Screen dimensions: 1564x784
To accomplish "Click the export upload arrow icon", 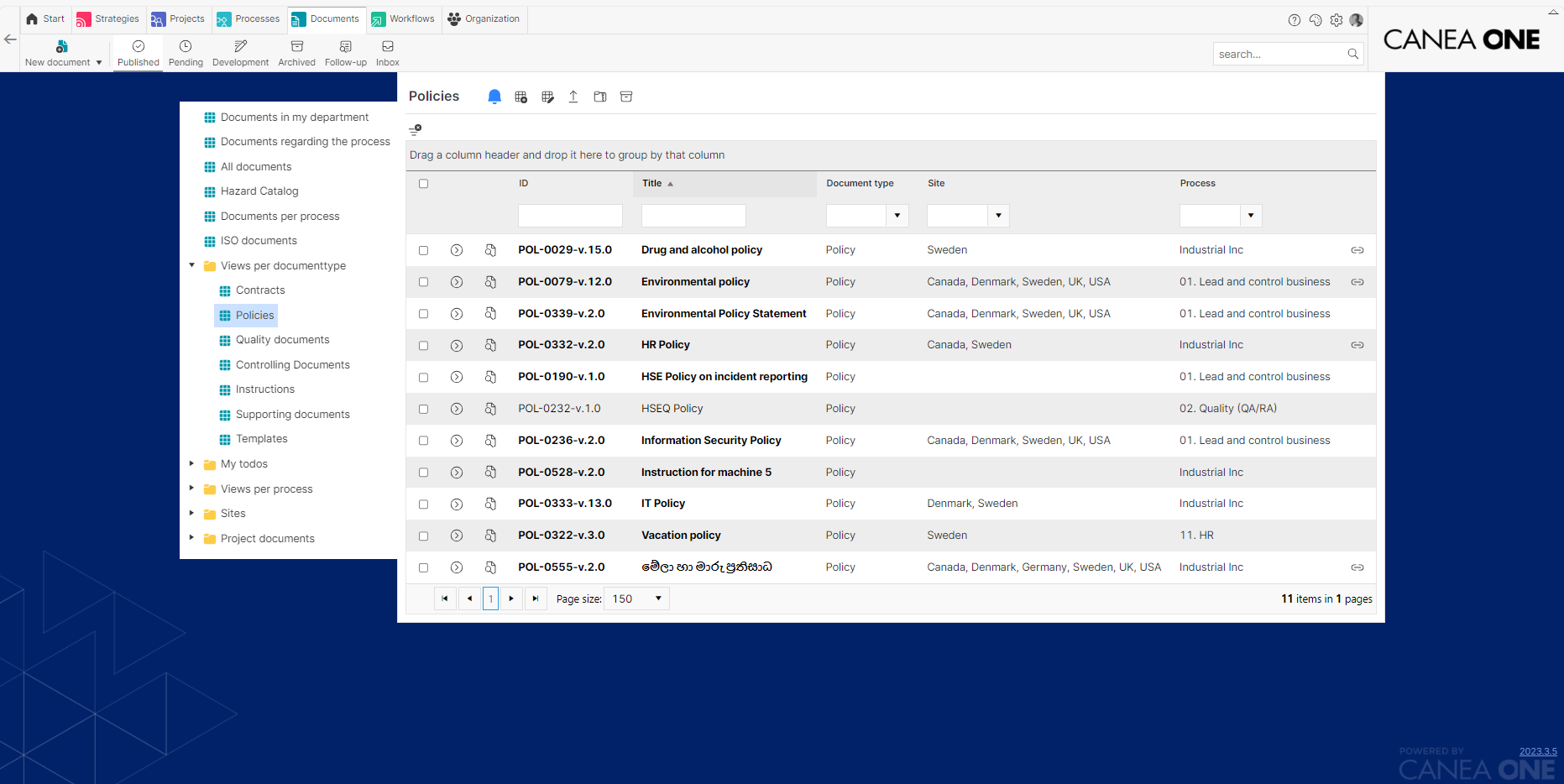I will (x=573, y=97).
